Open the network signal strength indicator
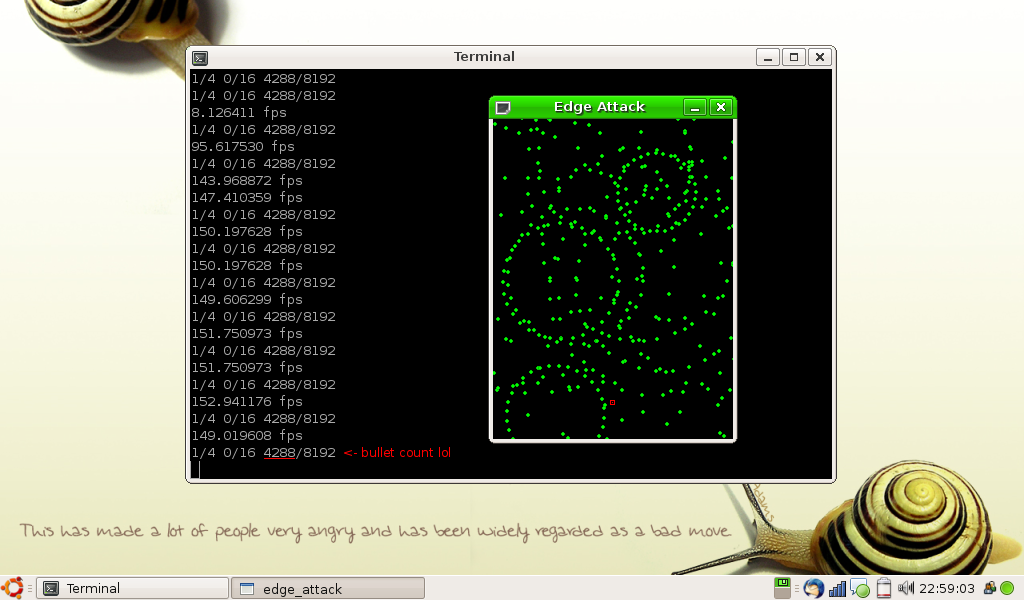 (837, 588)
